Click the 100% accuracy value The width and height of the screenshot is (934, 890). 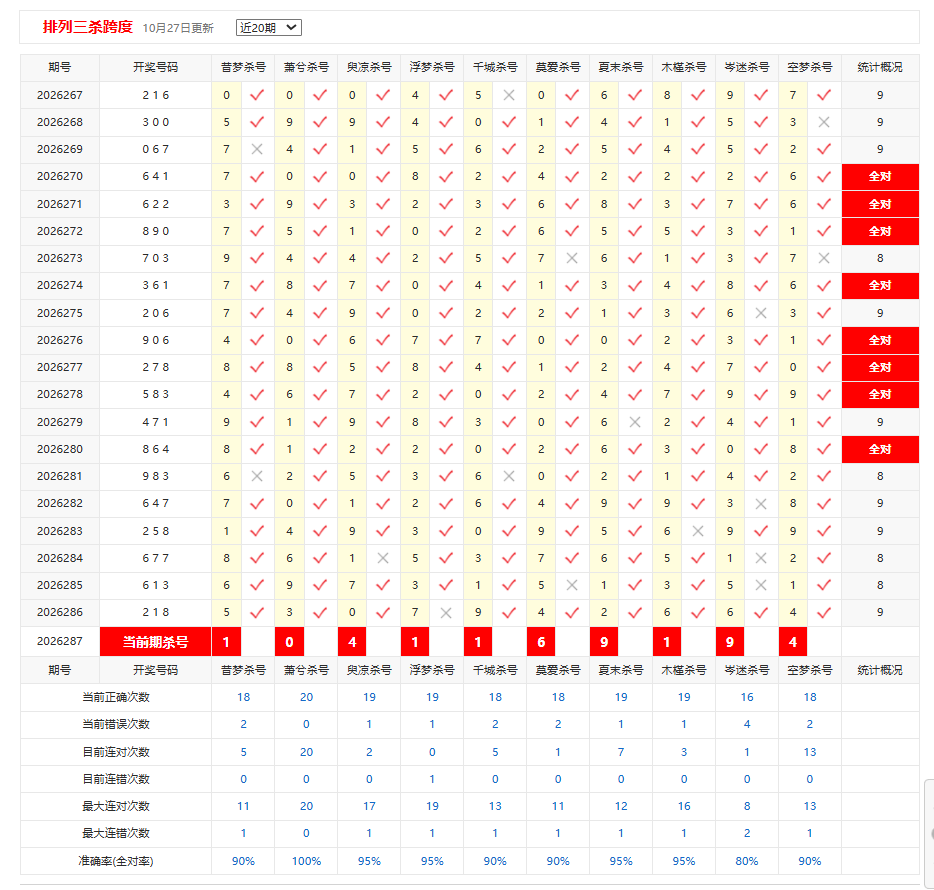click(x=306, y=861)
